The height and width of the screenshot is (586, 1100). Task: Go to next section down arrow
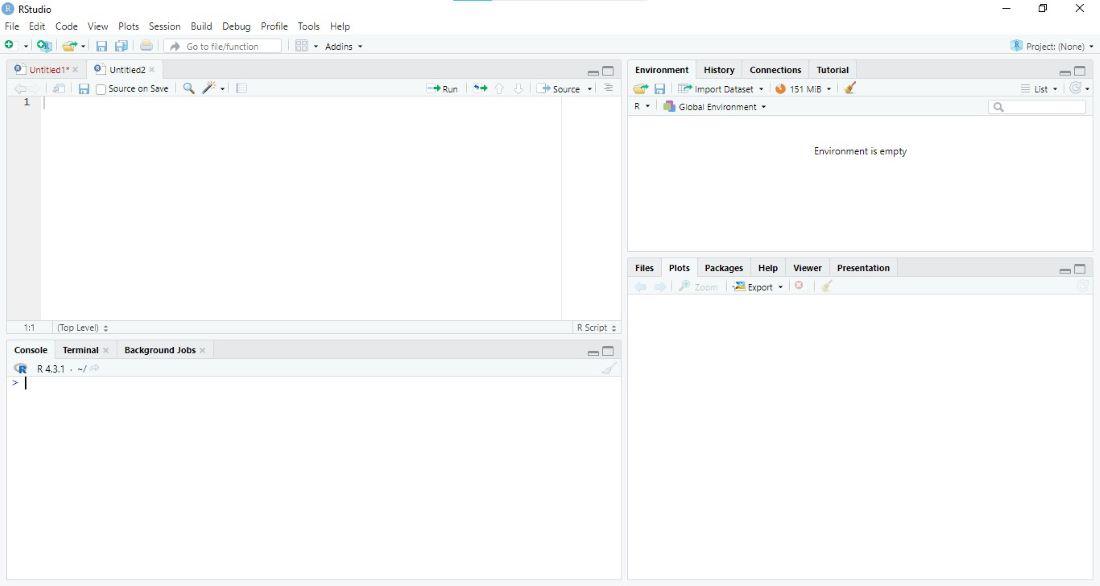pyautogui.click(x=518, y=88)
